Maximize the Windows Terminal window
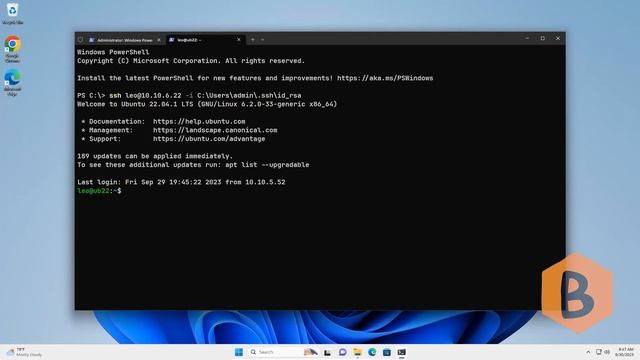This screenshot has width=640, height=360. [542, 38]
